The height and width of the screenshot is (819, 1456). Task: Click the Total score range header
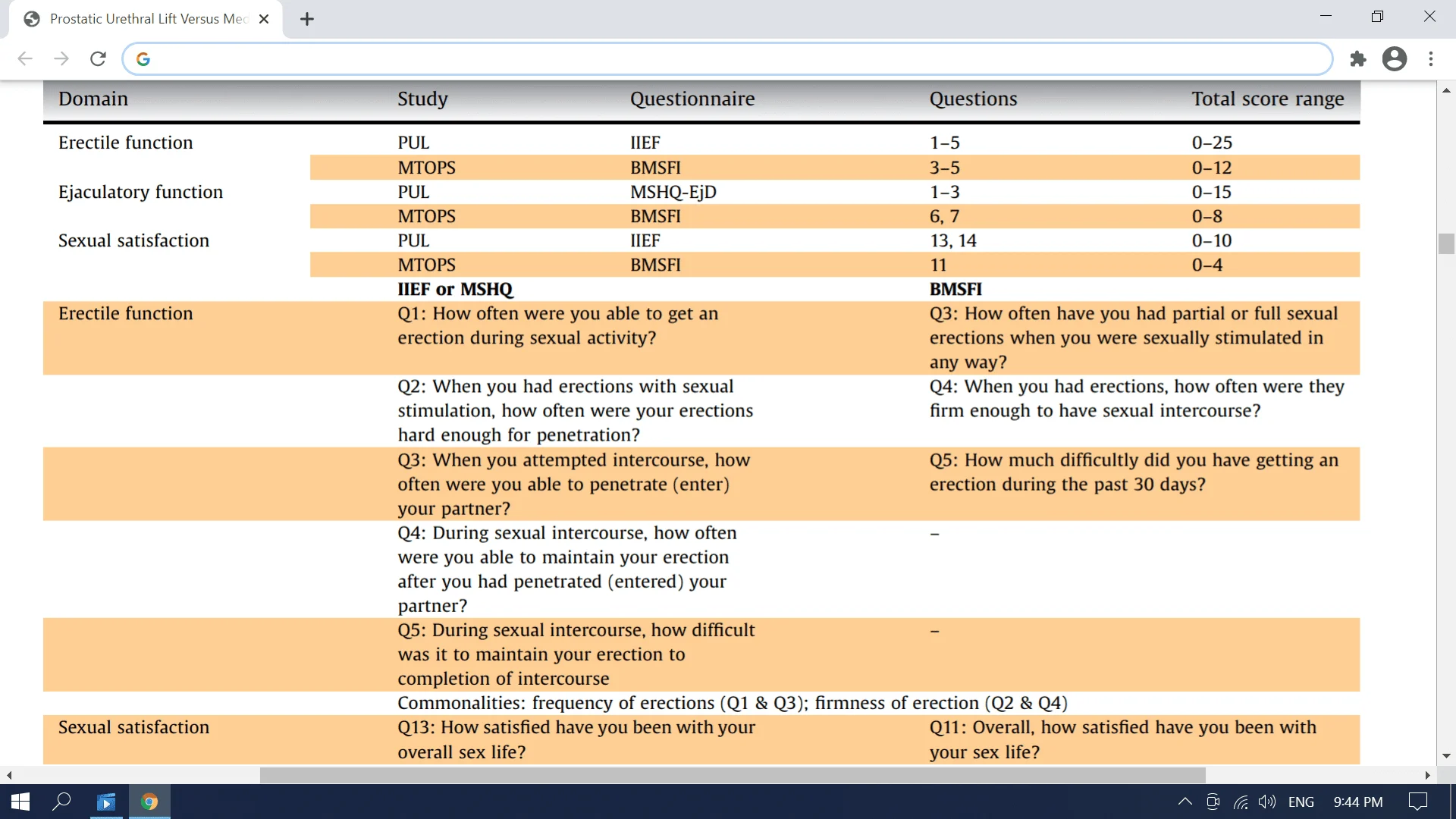coord(1268,99)
